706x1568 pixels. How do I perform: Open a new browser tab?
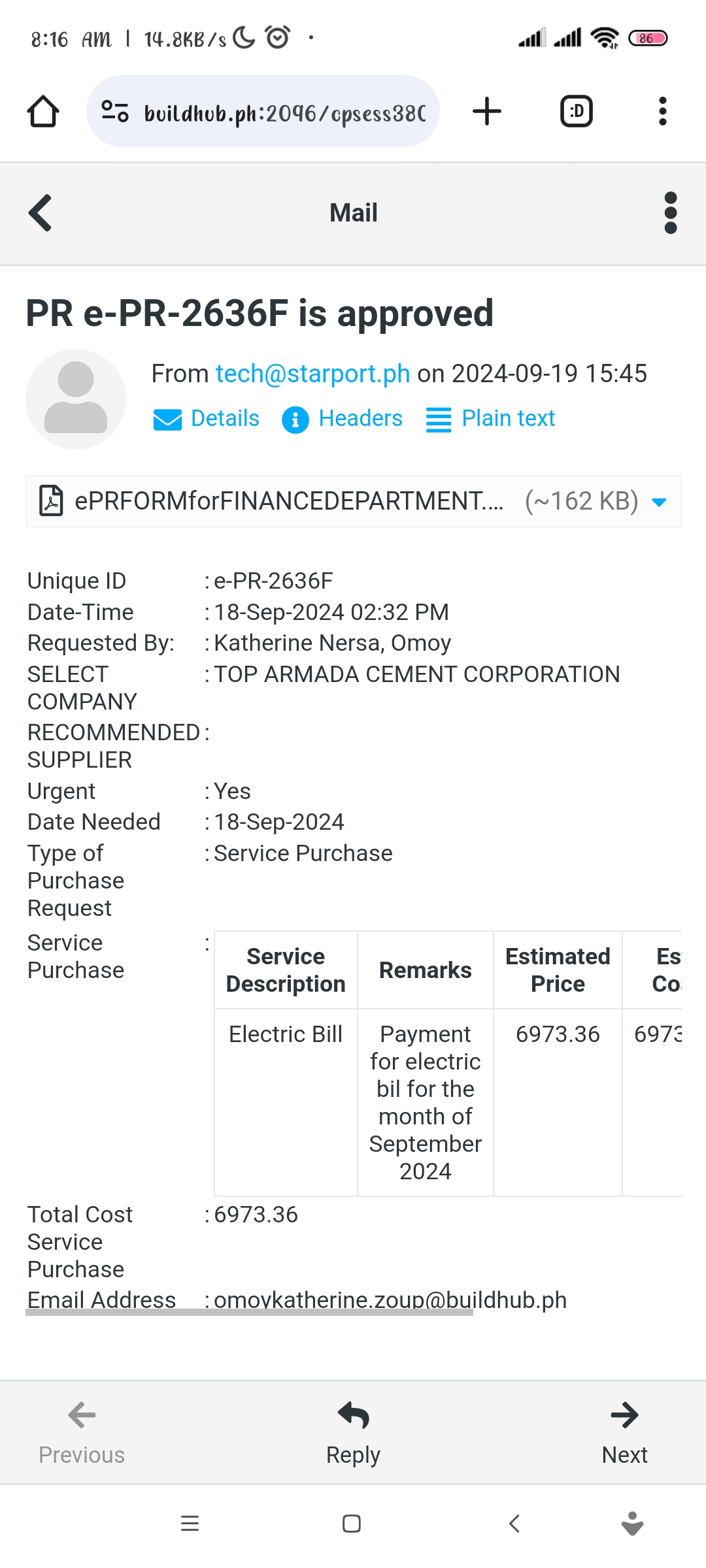487,112
